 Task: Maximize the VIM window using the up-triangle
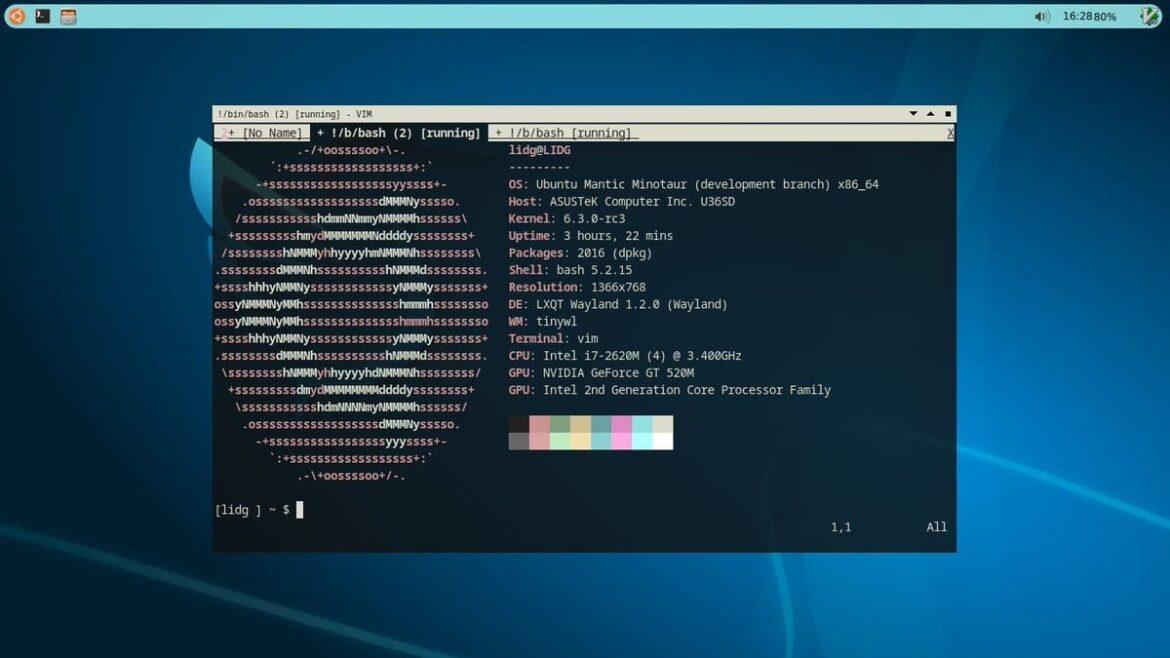pyautogui.click(x=931, y=114)
